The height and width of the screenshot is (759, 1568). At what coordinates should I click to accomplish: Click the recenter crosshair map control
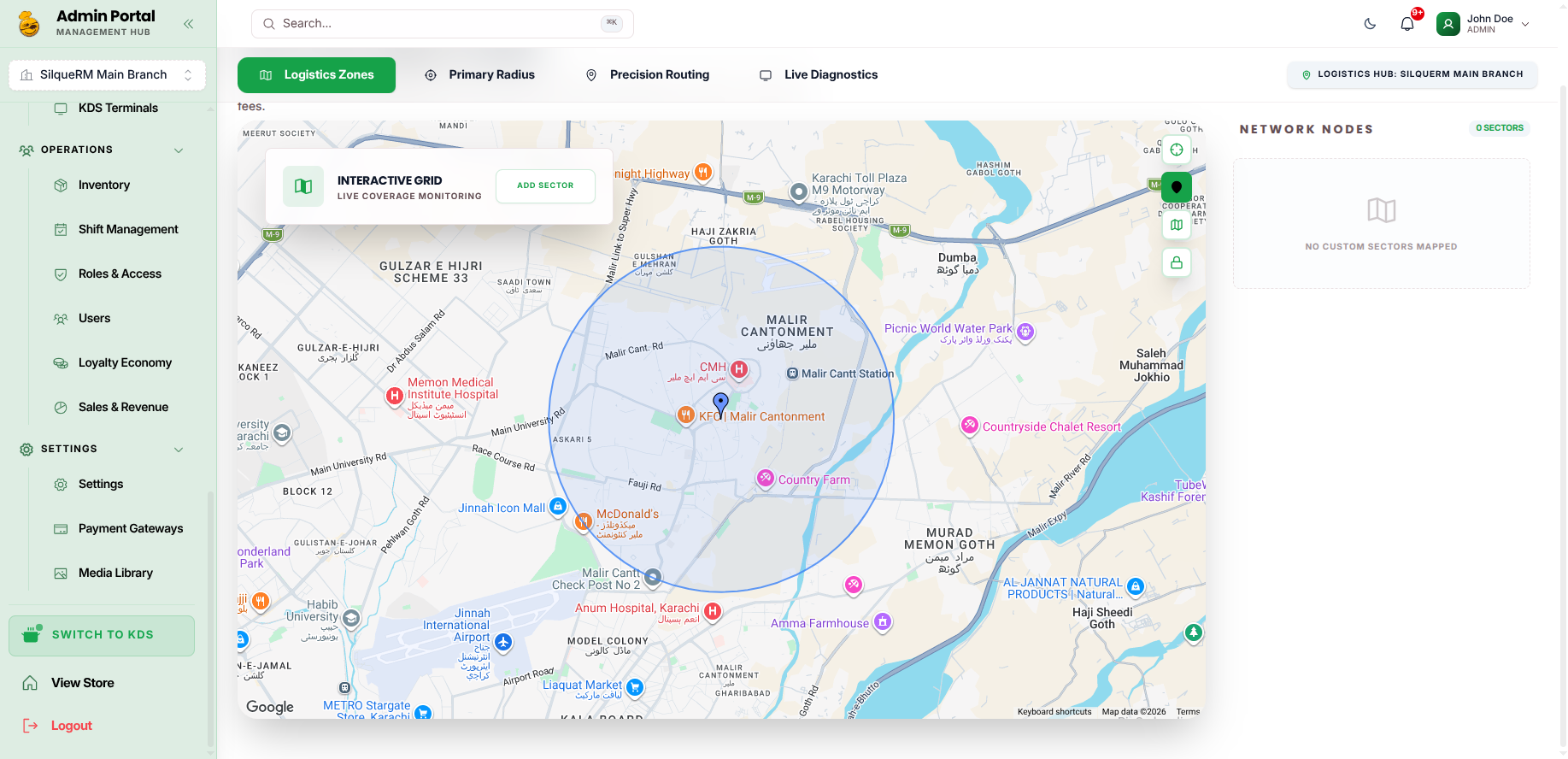[1177, 150]
